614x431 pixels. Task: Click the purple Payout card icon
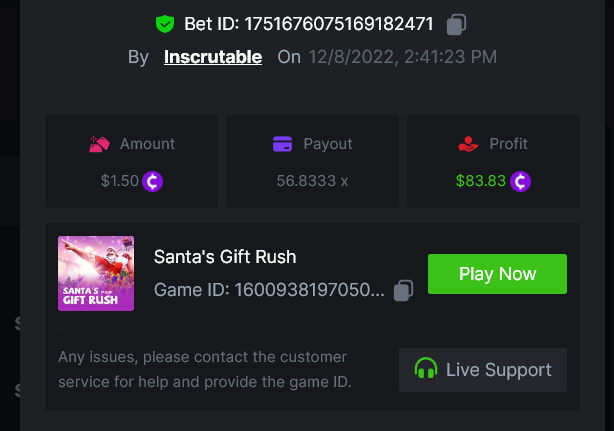click(x=283, y=144)
